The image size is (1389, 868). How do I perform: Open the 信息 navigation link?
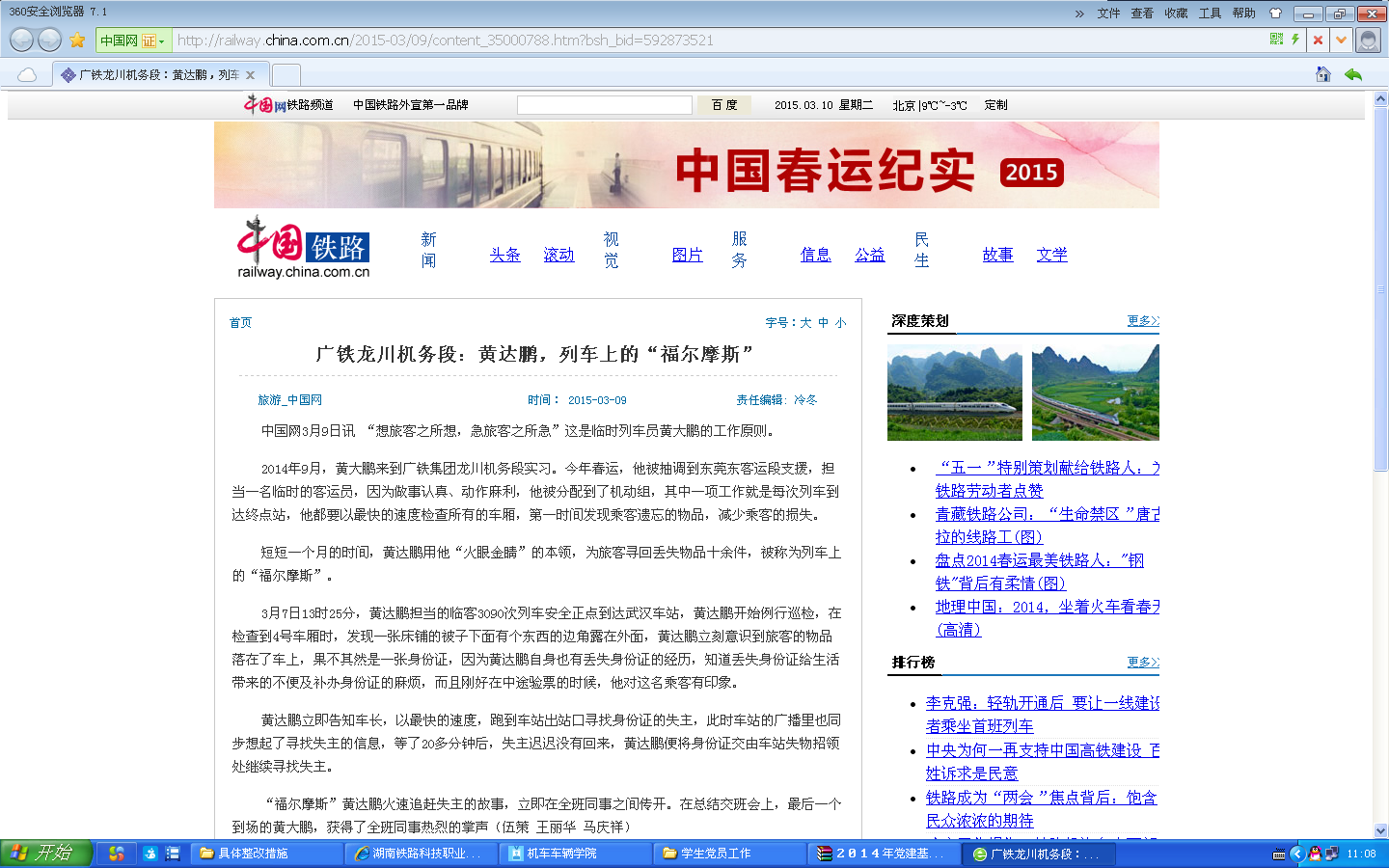coord(815,255)
